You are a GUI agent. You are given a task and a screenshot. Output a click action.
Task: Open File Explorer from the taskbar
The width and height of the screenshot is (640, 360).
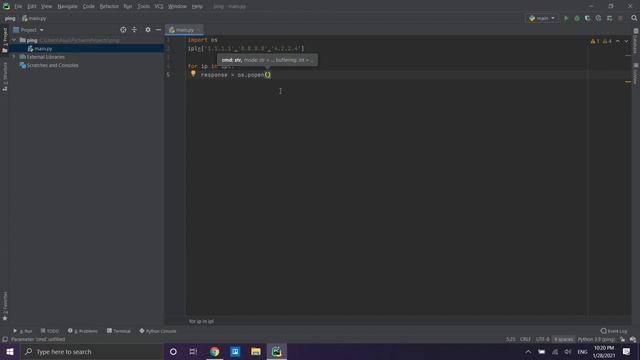coord(256,351)
